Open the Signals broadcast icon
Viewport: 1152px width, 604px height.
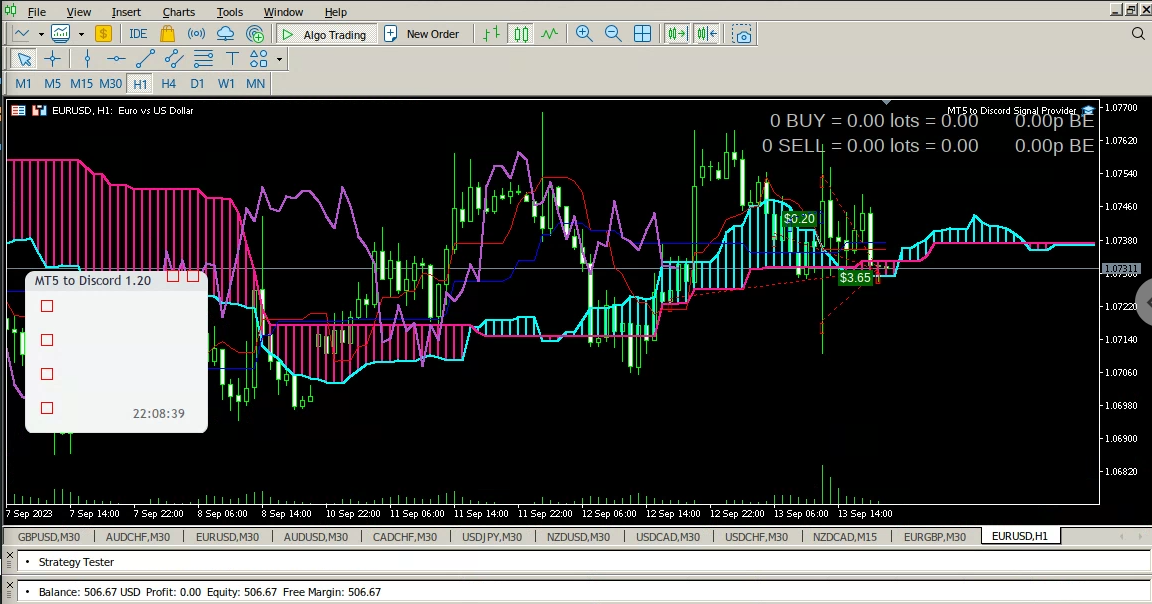[196, 34]
